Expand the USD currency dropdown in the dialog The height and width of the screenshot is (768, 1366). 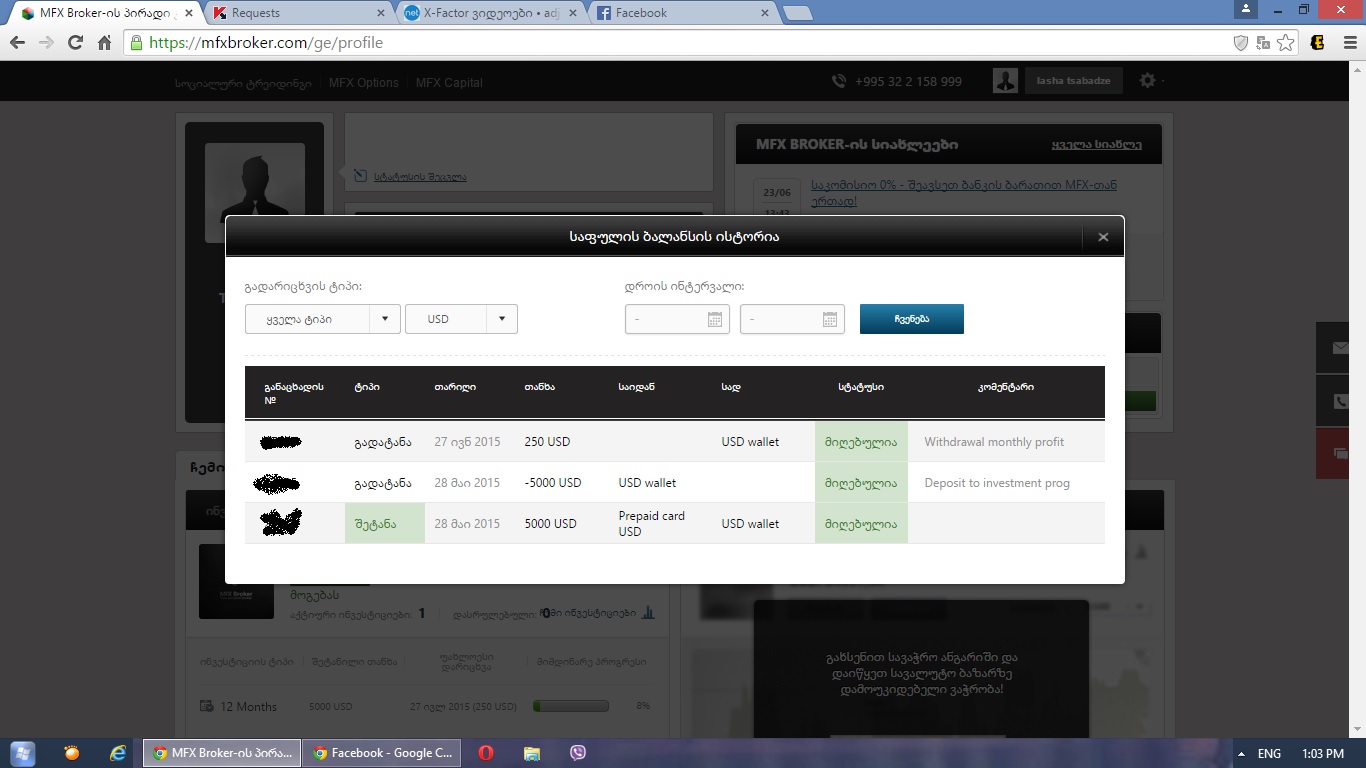pos(461,319)
